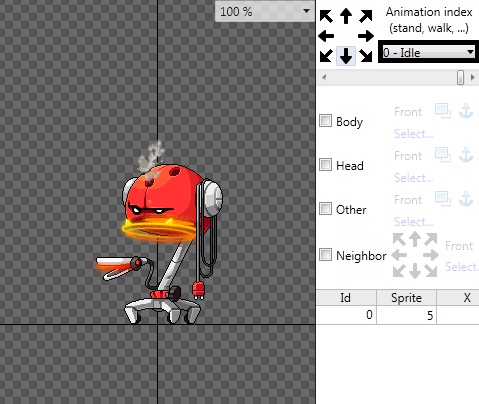Click the Sprite column header
The height and width of the screenshot is (404, 479).
(x=406, y=297)
